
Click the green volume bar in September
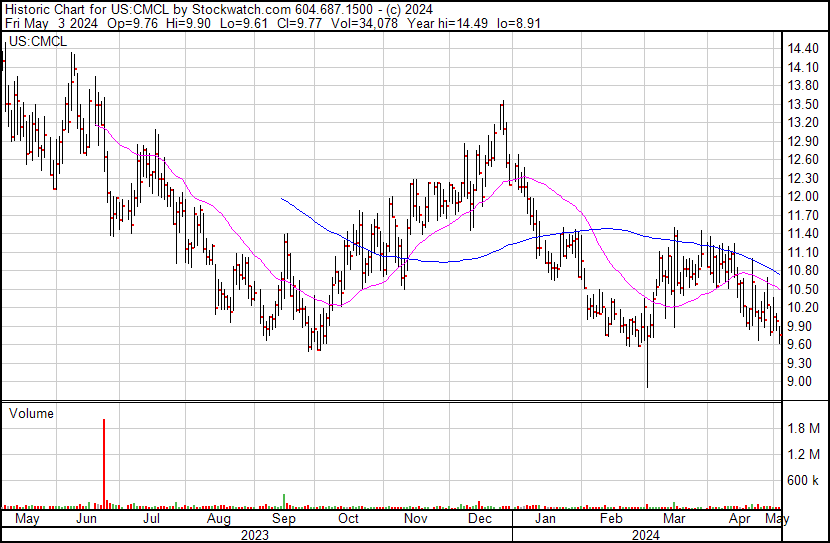click(x=284, y=501)
